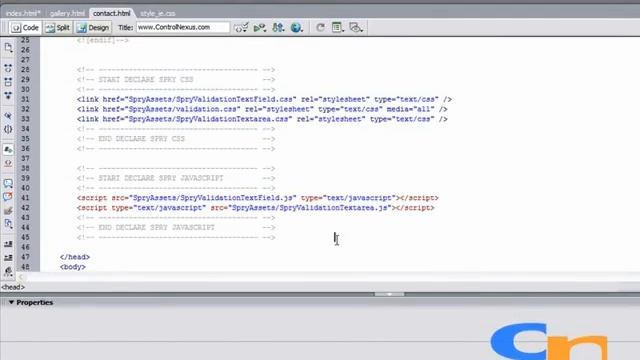
Task: Click the Outdent Code icon
Action: point(8,258)
